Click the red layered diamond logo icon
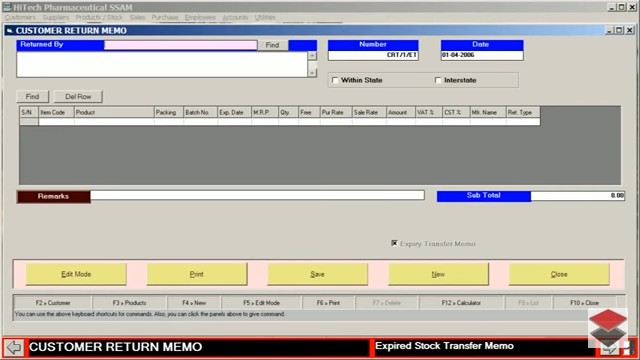 (x=608, y=327)
